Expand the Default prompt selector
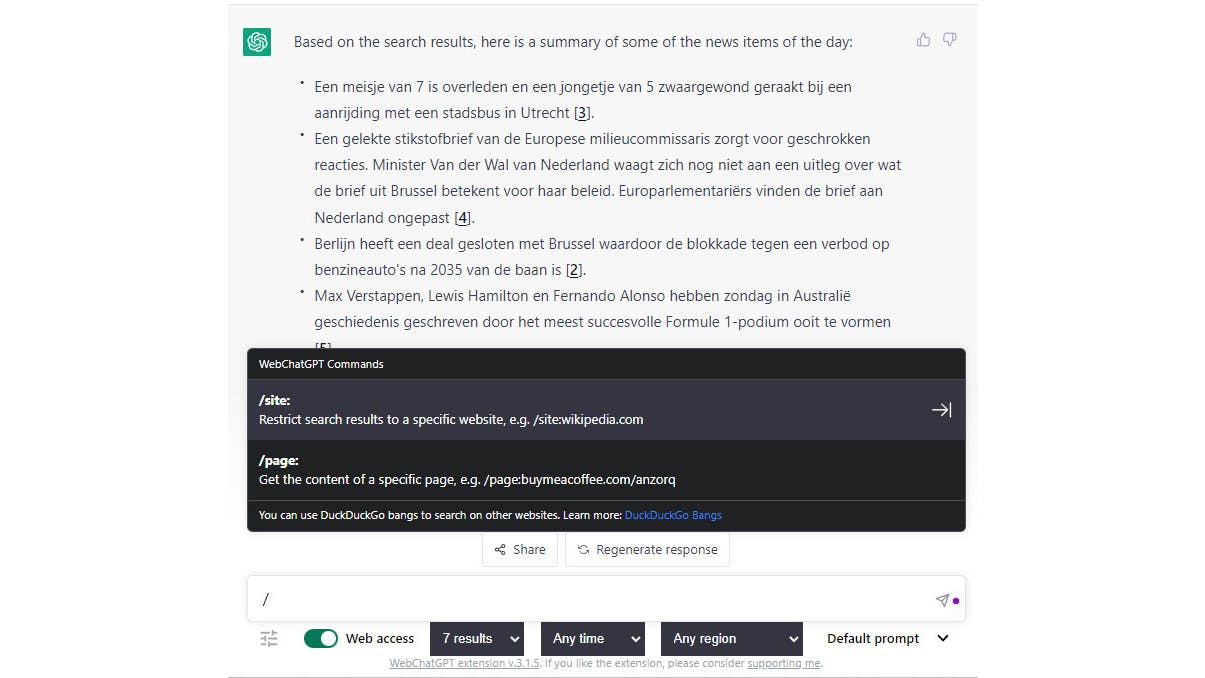 point(886,638)
